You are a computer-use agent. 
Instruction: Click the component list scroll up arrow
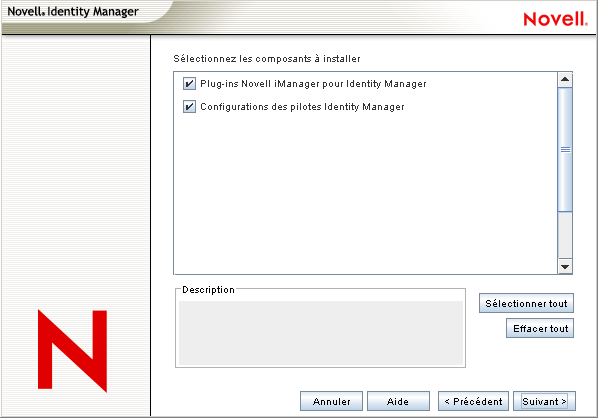565,80
